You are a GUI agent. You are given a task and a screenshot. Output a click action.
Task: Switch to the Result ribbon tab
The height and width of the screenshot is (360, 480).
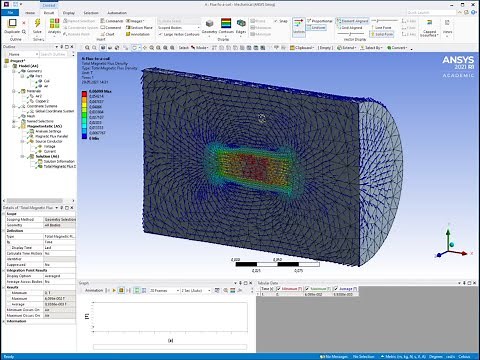(49, 13)
